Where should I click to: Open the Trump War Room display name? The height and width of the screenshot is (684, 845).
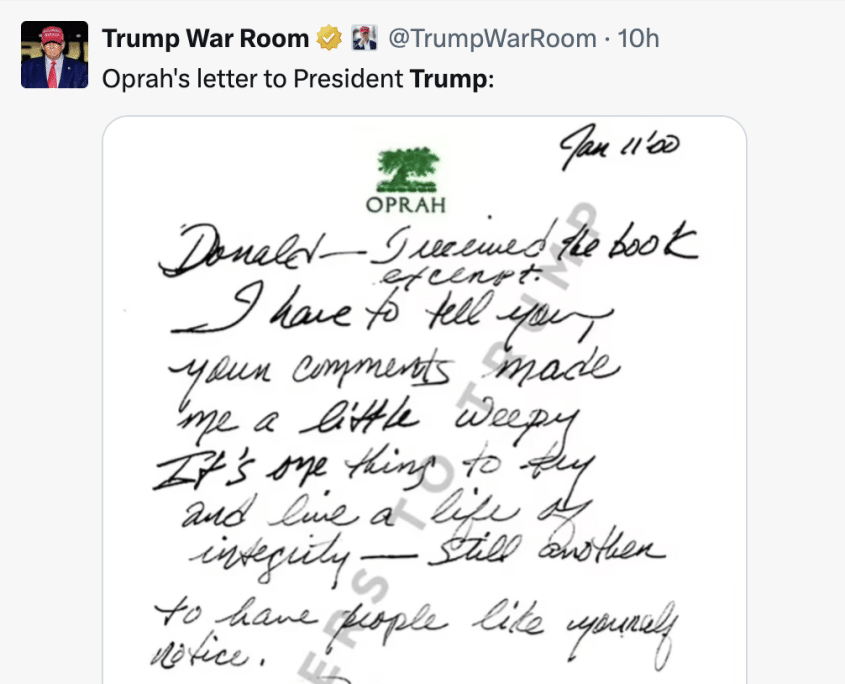click(x=205, y=39)
